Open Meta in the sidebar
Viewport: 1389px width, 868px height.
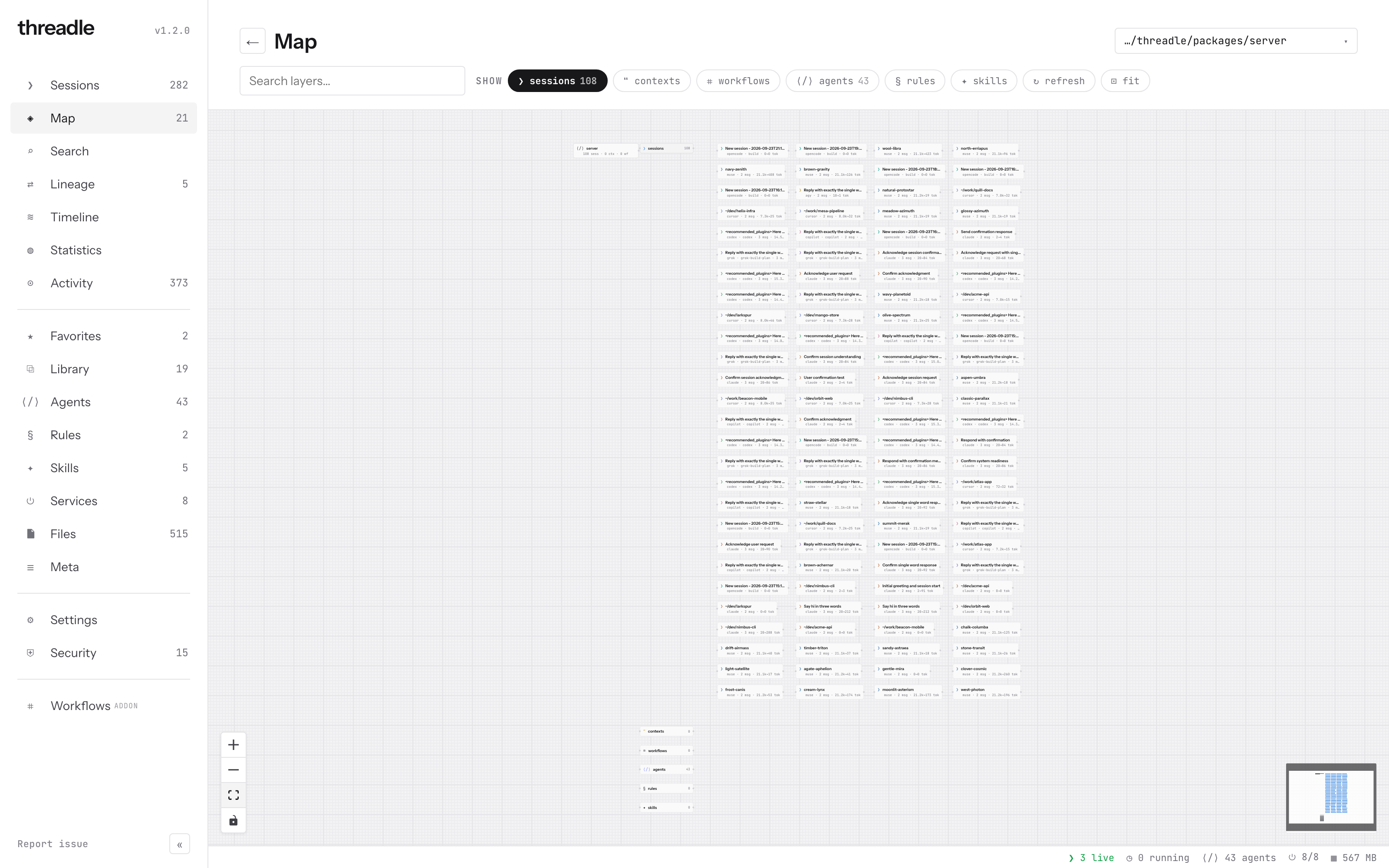click(x=103, y=567)
